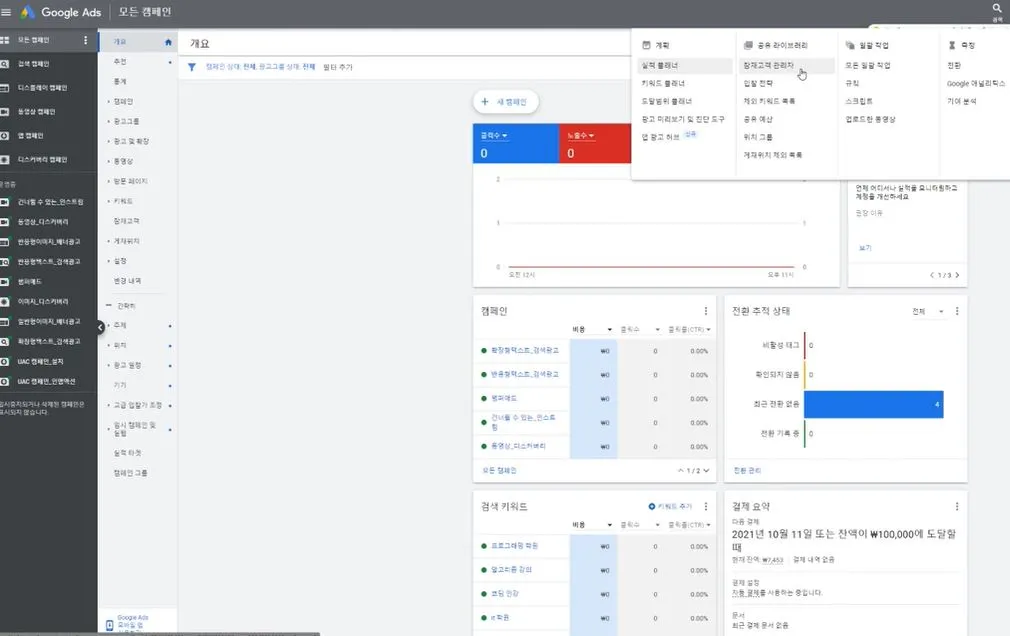Viewport: 1010px width, 636px height.
Task: Click the blue filter funnel icon
Action: click(x=191, y=67)
